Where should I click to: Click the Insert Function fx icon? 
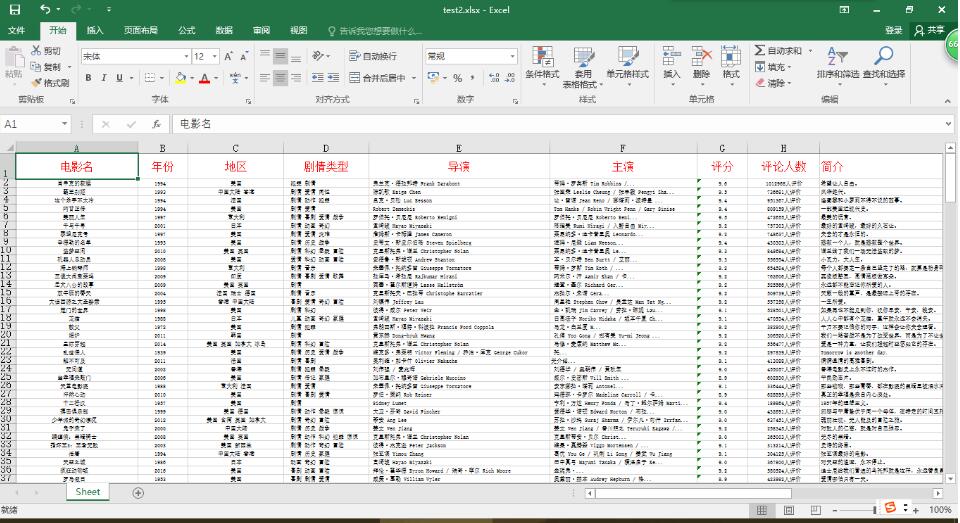click(156, 124)
